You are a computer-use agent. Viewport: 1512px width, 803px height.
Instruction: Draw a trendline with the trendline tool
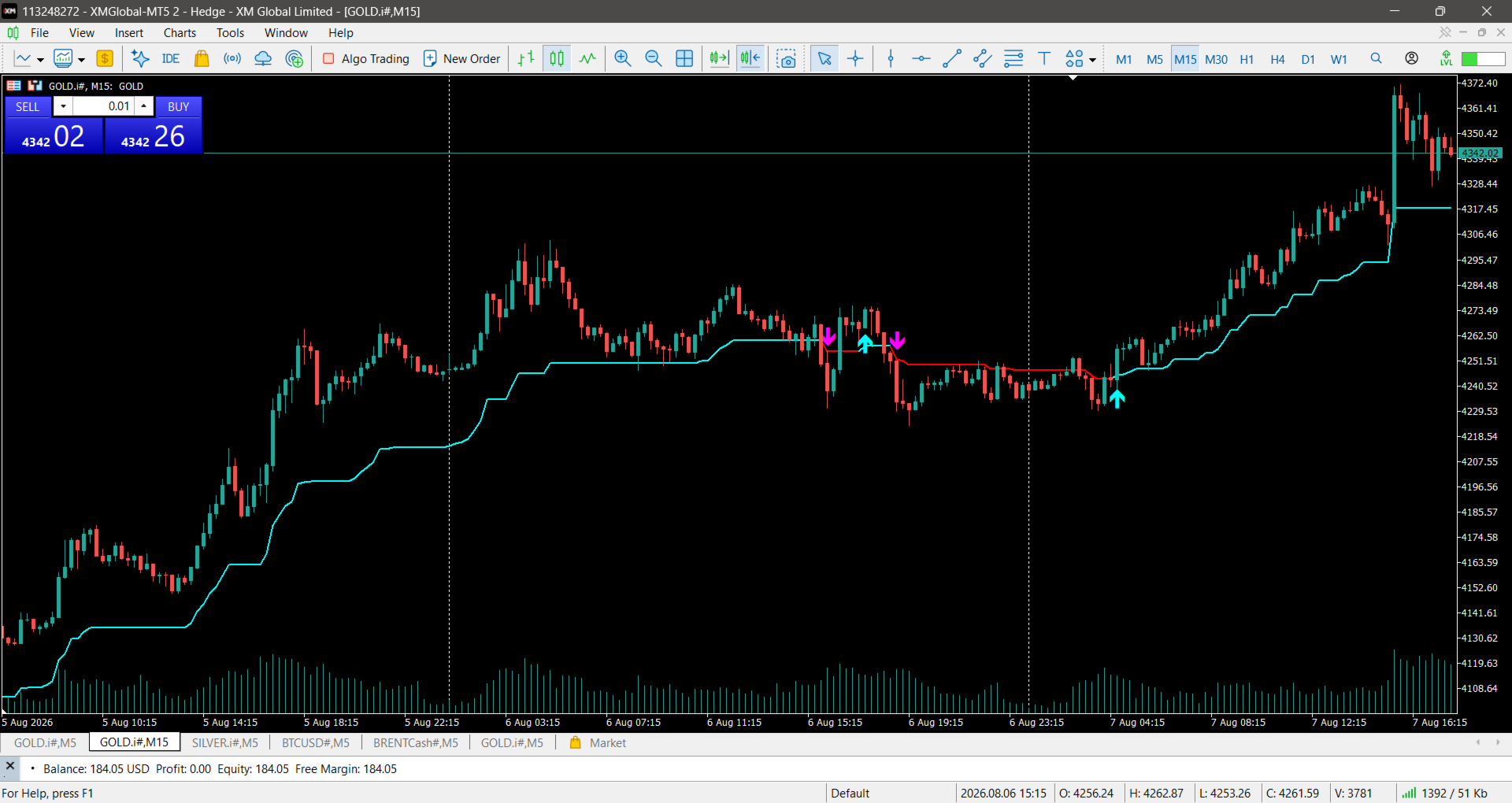click(x=952, y=58)
